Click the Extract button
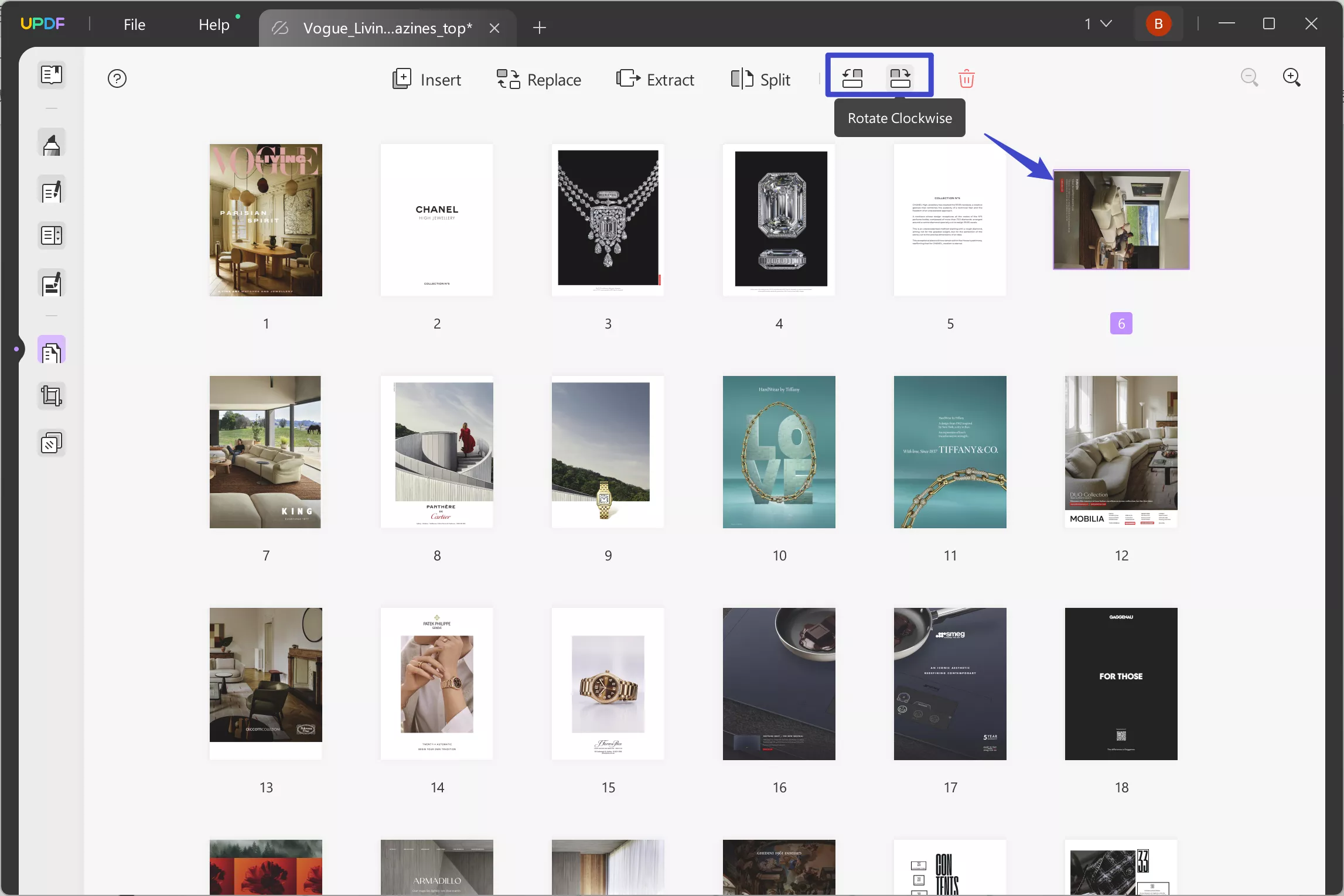Image resolution: width=1344 pixels, height=896 pixels. coord(655,79)
